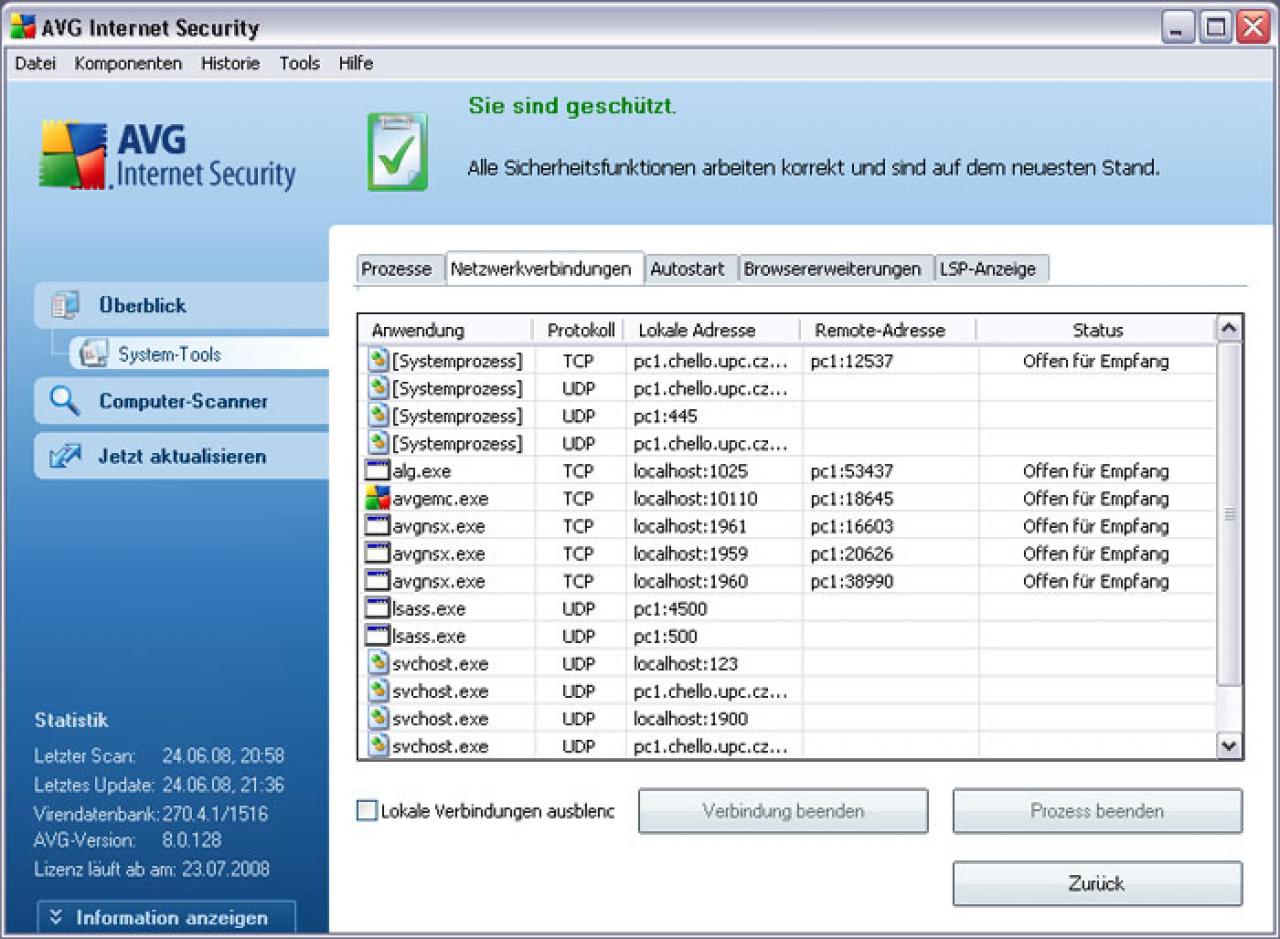The width and height of the screenshot is (1280, 939).
Task: Click the Computer-Scanner magnifier icon
Action: 65,401
